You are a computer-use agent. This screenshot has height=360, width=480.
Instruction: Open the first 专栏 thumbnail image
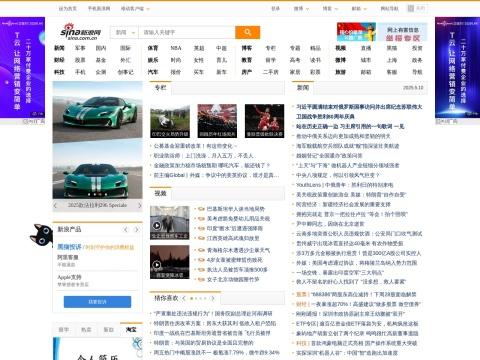click(170, 121)
